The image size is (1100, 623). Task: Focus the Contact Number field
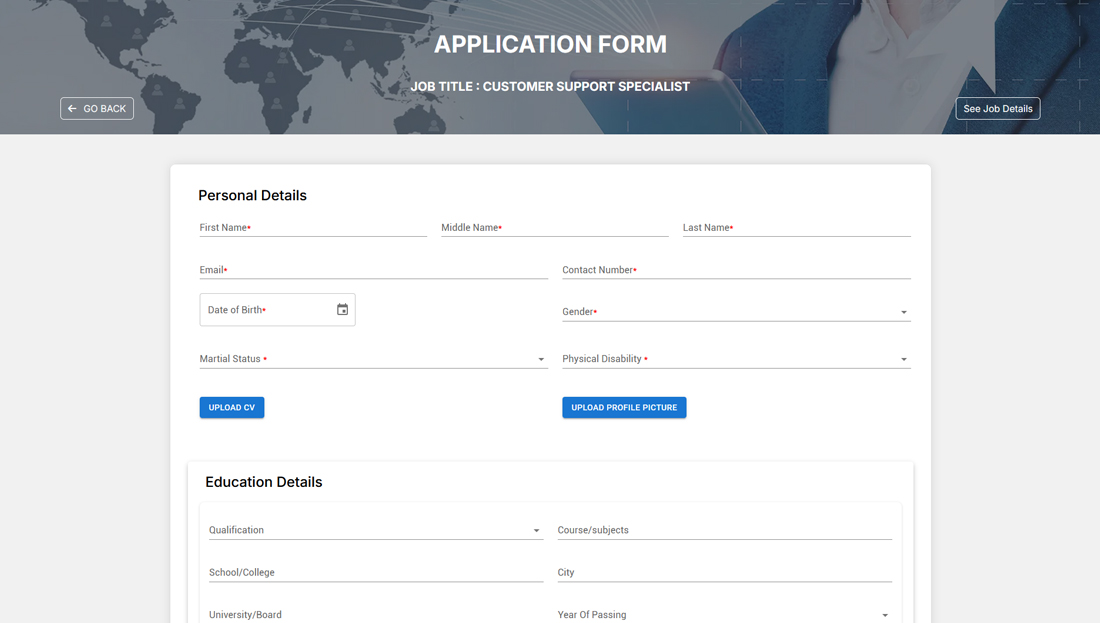(736, 270)
